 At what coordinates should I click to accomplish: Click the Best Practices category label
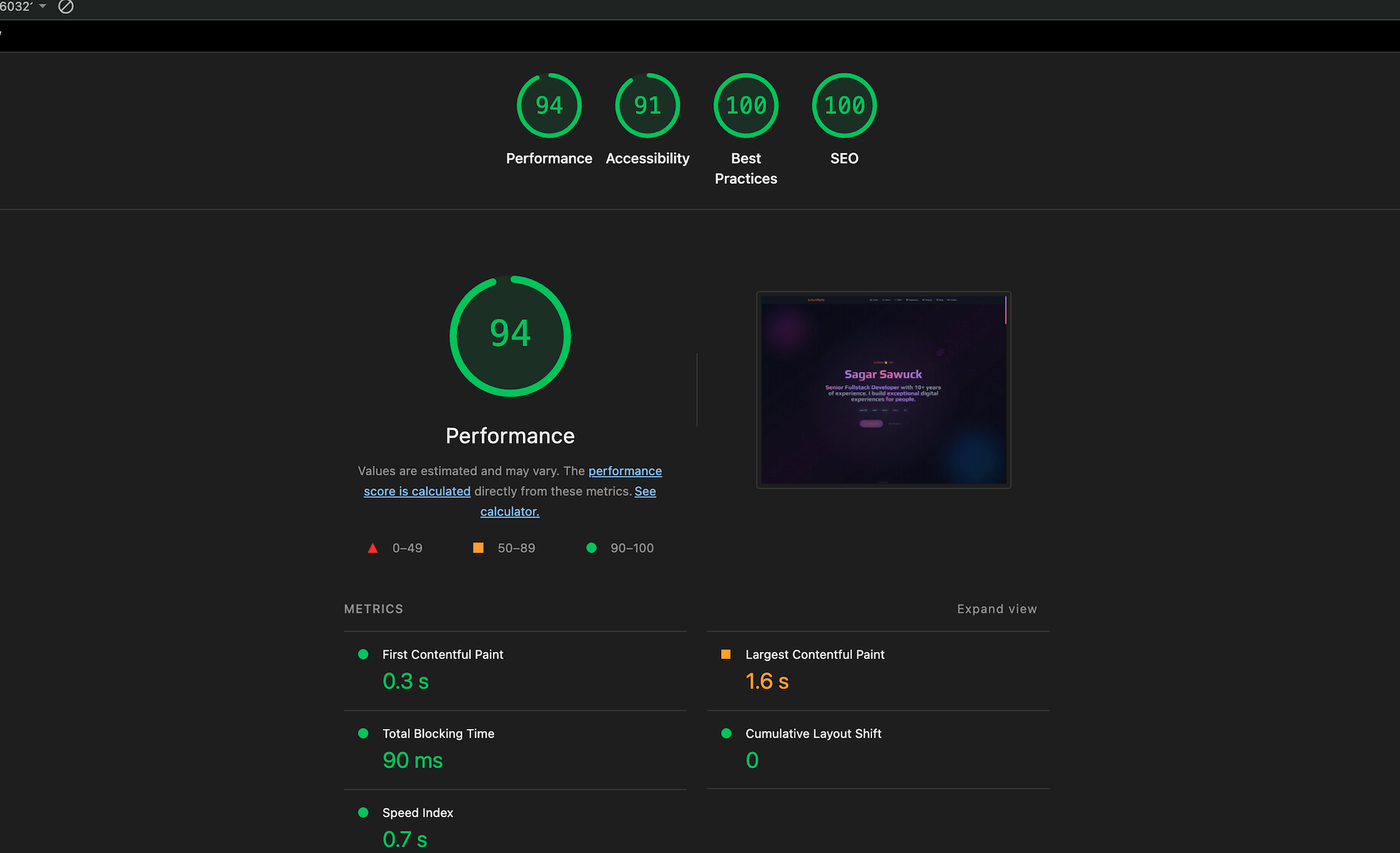(746, 168)
